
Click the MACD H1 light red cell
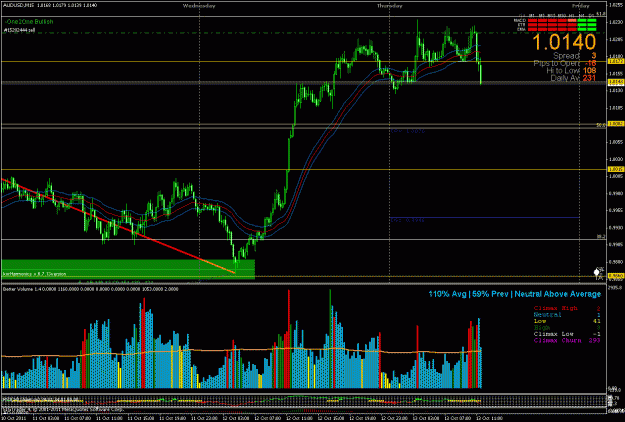(572, 20)
